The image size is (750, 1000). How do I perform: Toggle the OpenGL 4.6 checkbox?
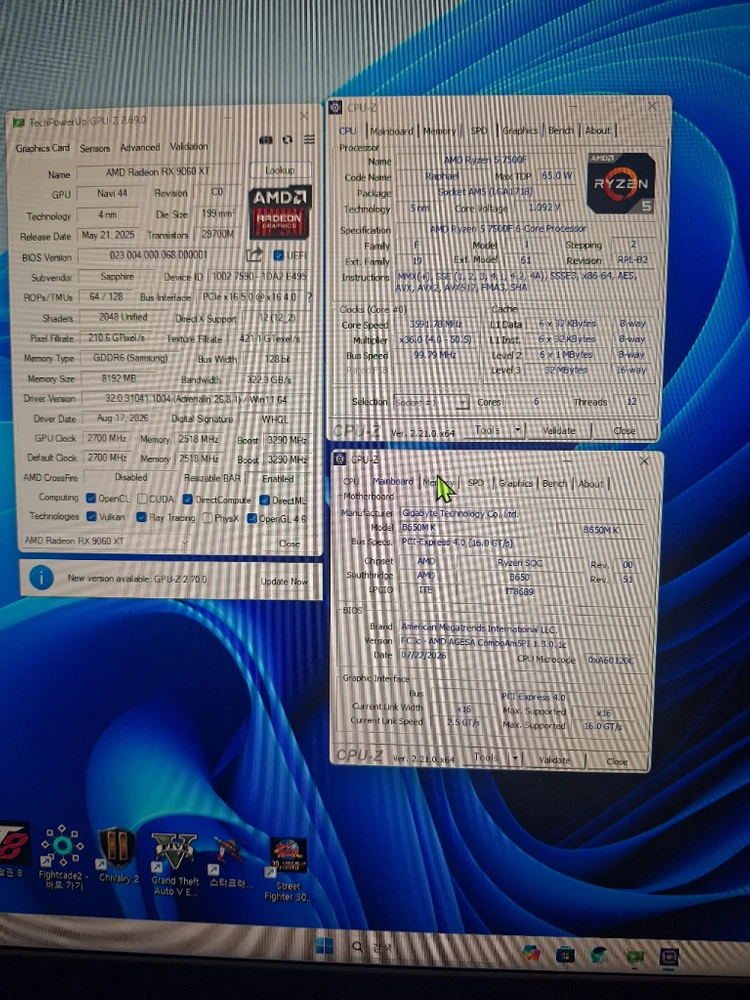coord(252,518)
